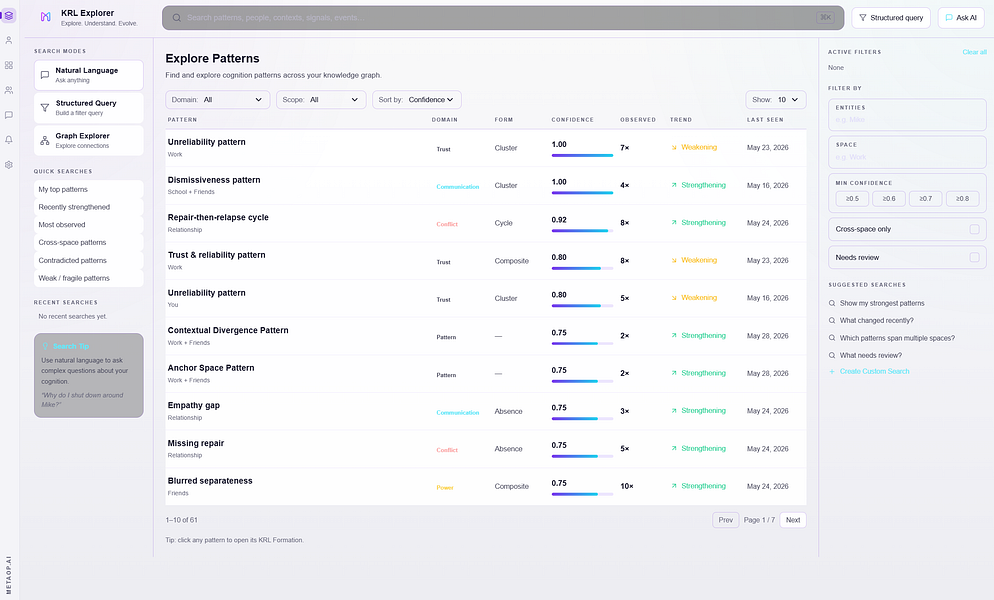Screen dimensions: 994x600
Task: Select Graph Explorer search mode
Action: tap(89, 140)
